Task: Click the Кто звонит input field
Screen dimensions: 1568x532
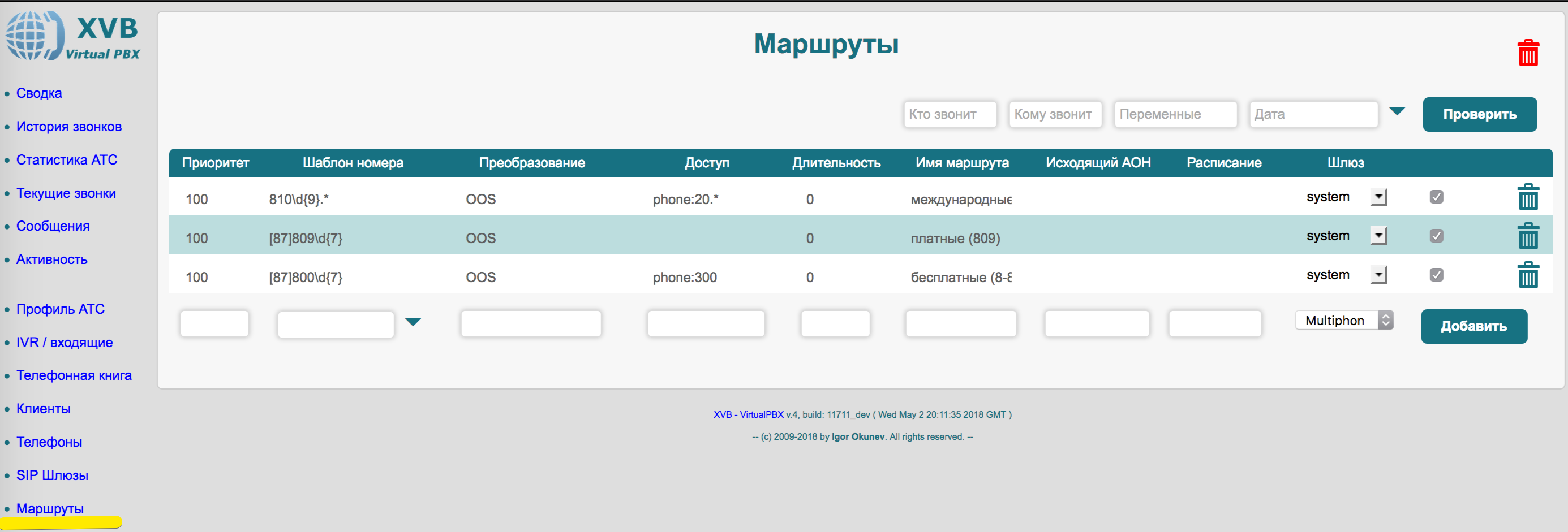Action: click(950, 114)
